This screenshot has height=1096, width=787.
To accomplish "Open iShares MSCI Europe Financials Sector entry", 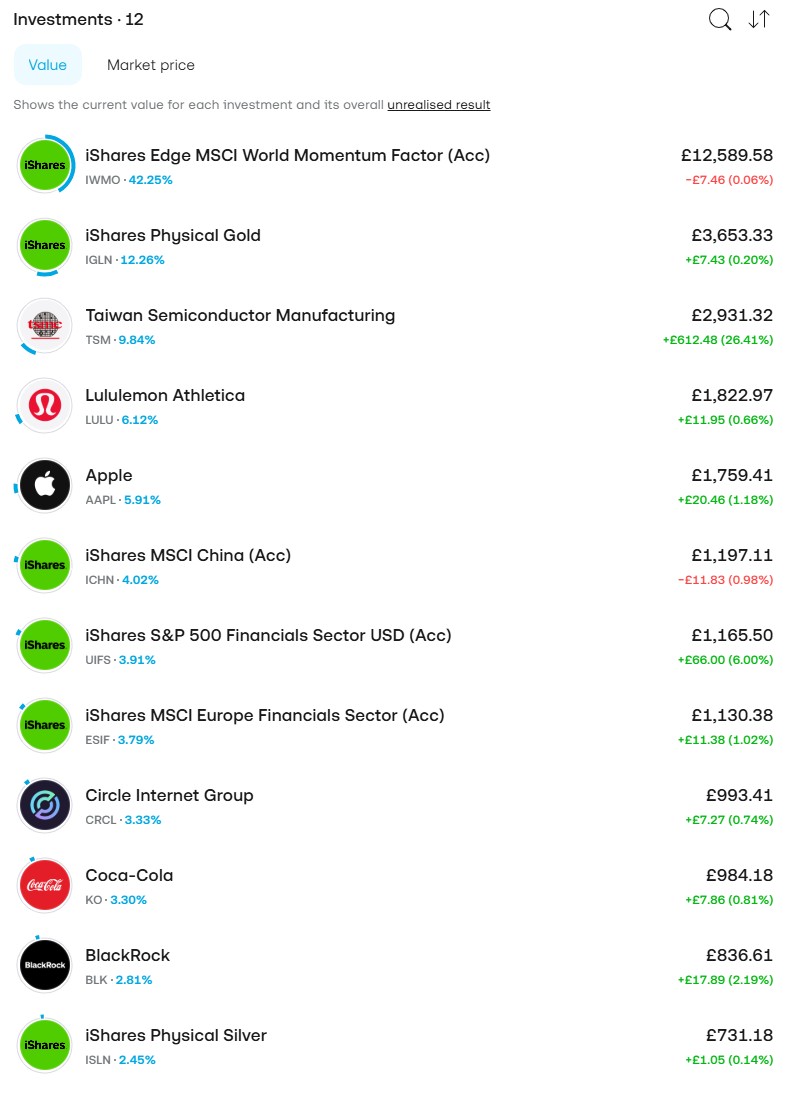I will pyautogui.click(x=394, y=726).
